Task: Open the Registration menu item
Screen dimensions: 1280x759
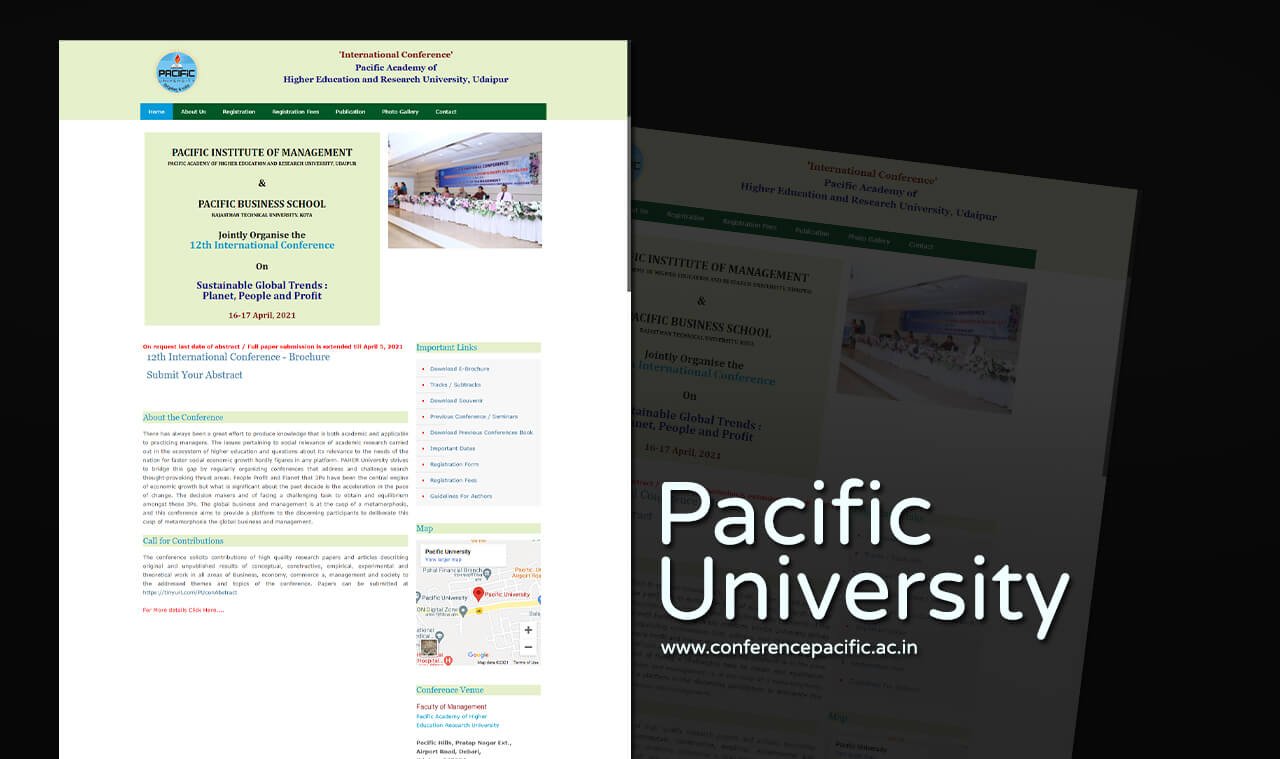Action: click(x=239, y=112)
